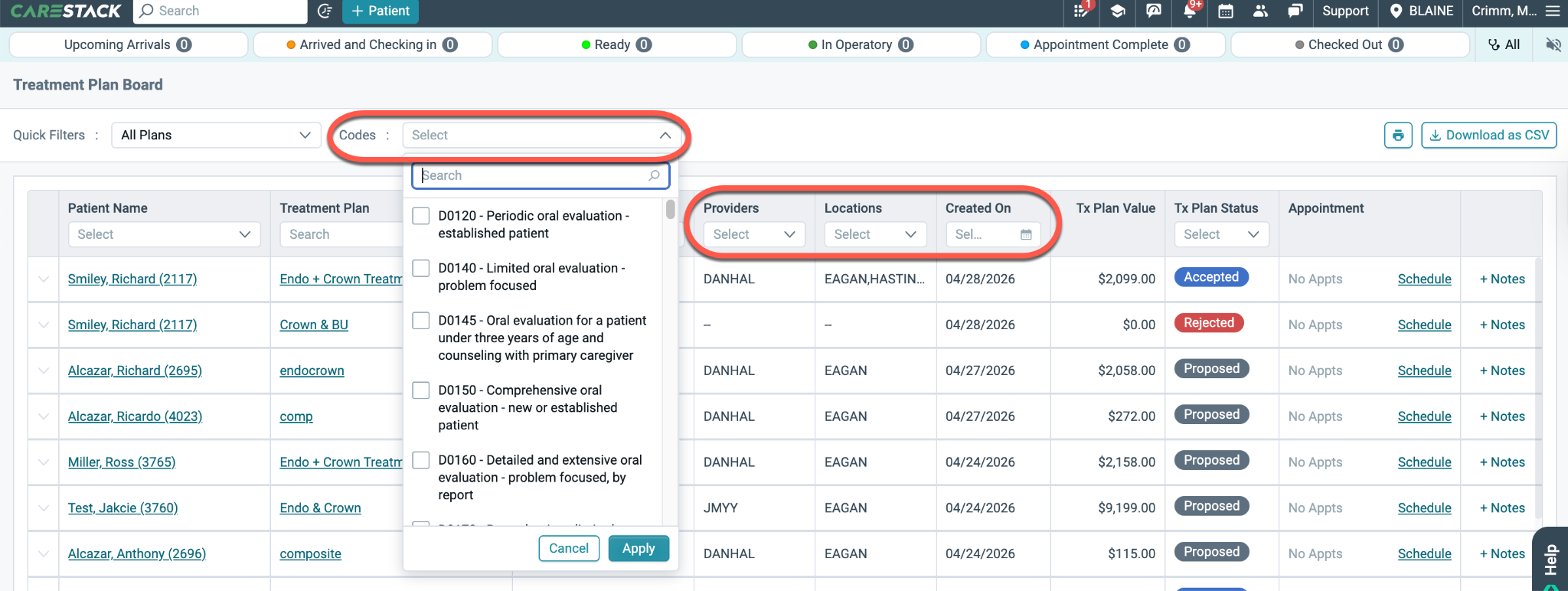Open the Created On calendar picker icon
Screen dimensions: 1568x591
coord(1026,234)
